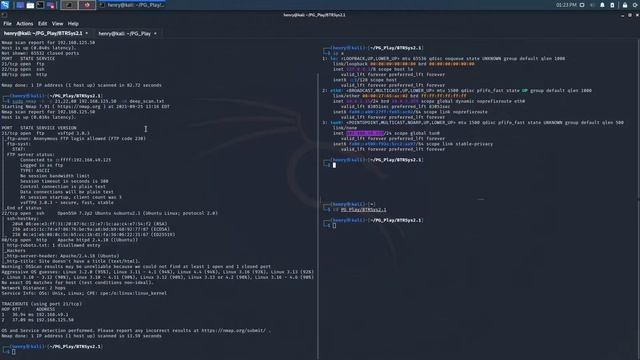Click the eth0 interface line
This screenshot has height=360, width=640.
coord(457,91)
